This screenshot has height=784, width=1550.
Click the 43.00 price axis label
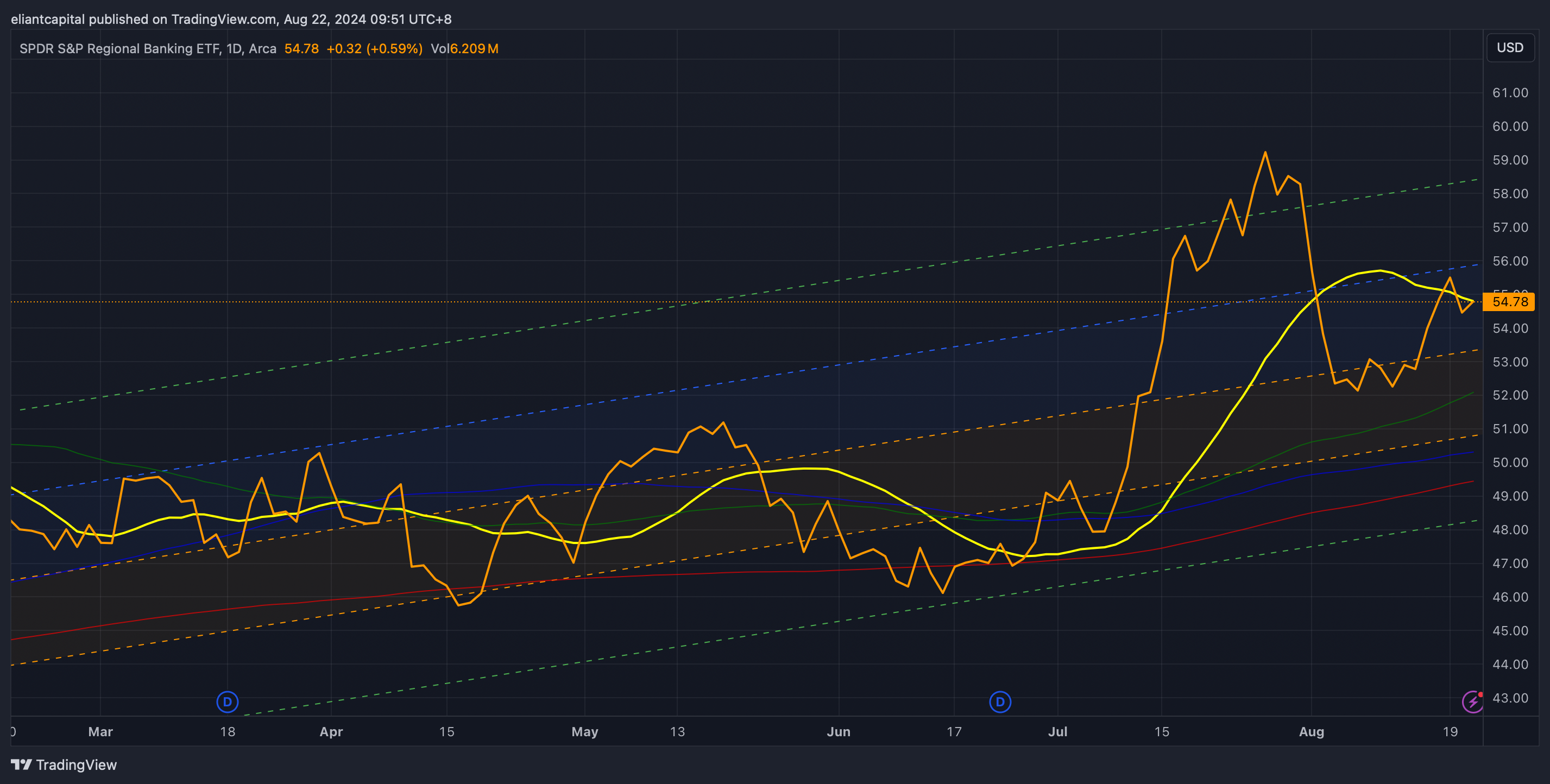[x=1510, y=699]
